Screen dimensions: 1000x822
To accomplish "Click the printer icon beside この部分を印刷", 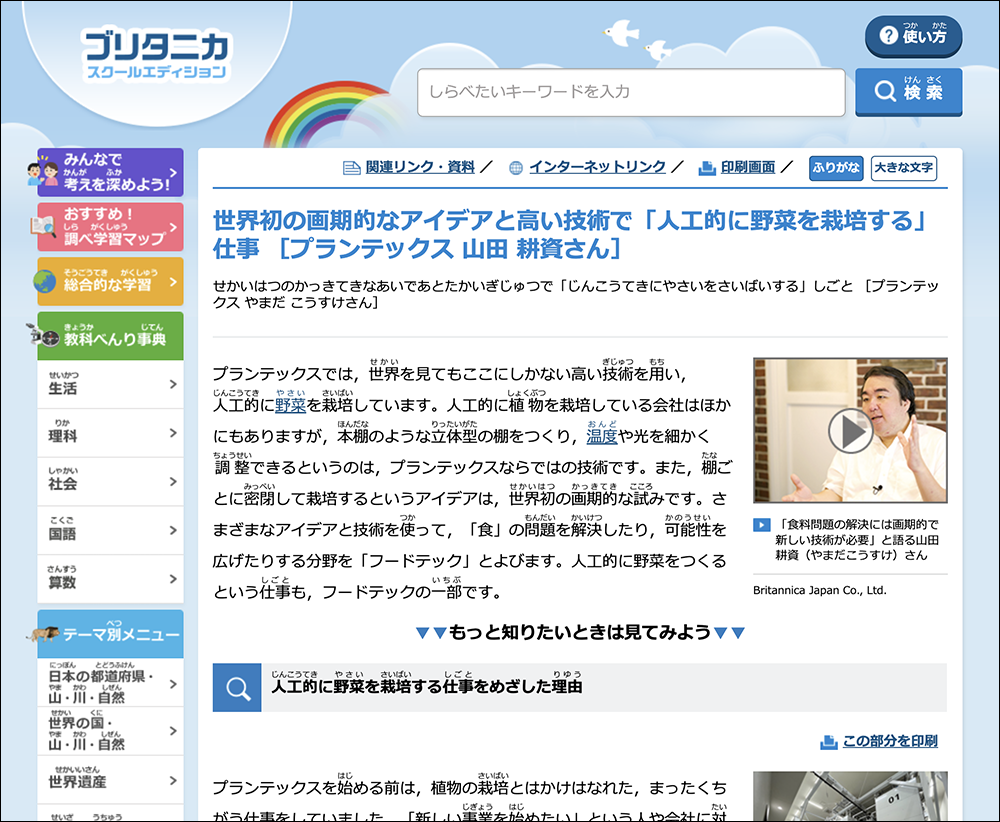I will coord(828,742).
